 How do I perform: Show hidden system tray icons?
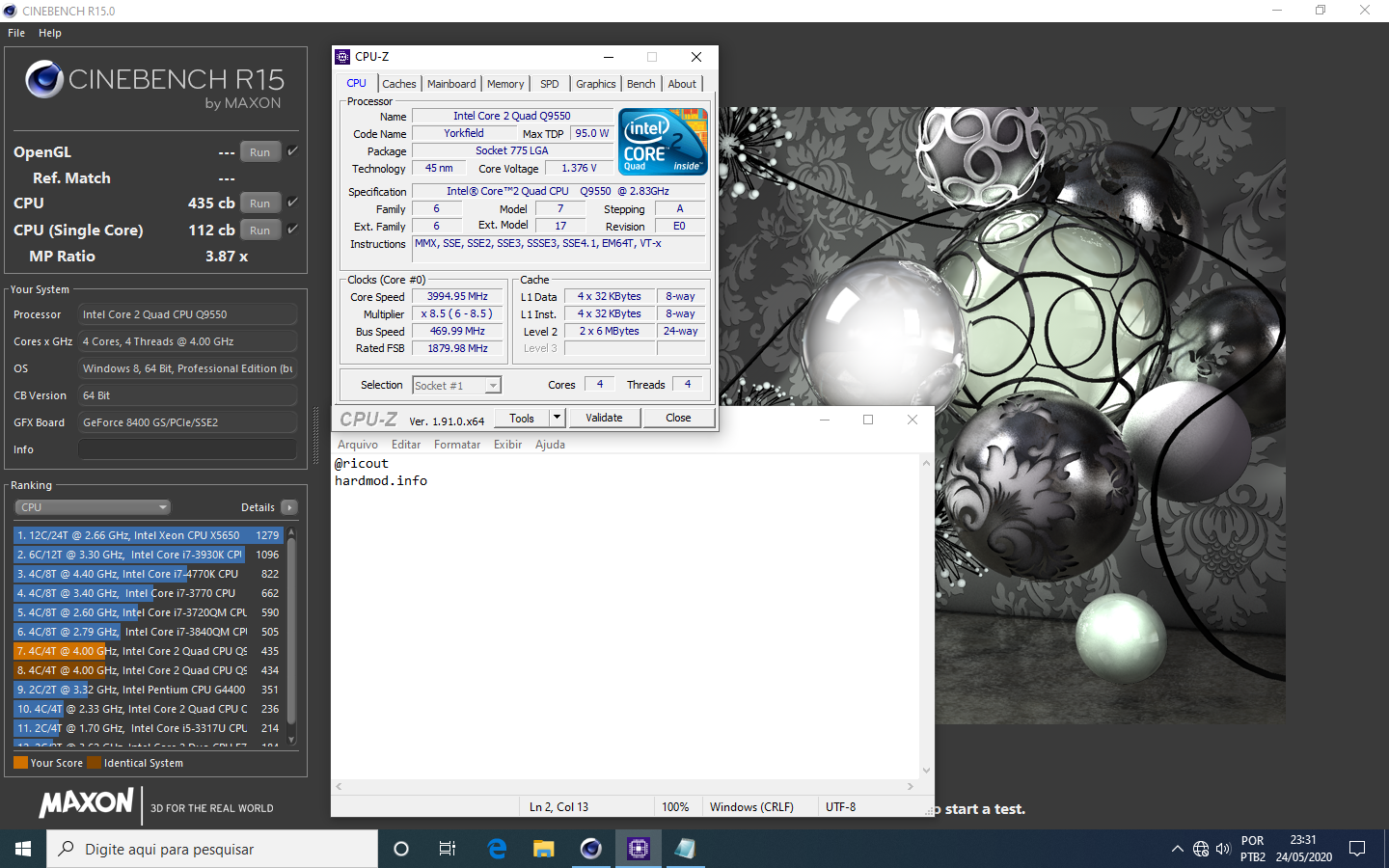[1177, 849]
